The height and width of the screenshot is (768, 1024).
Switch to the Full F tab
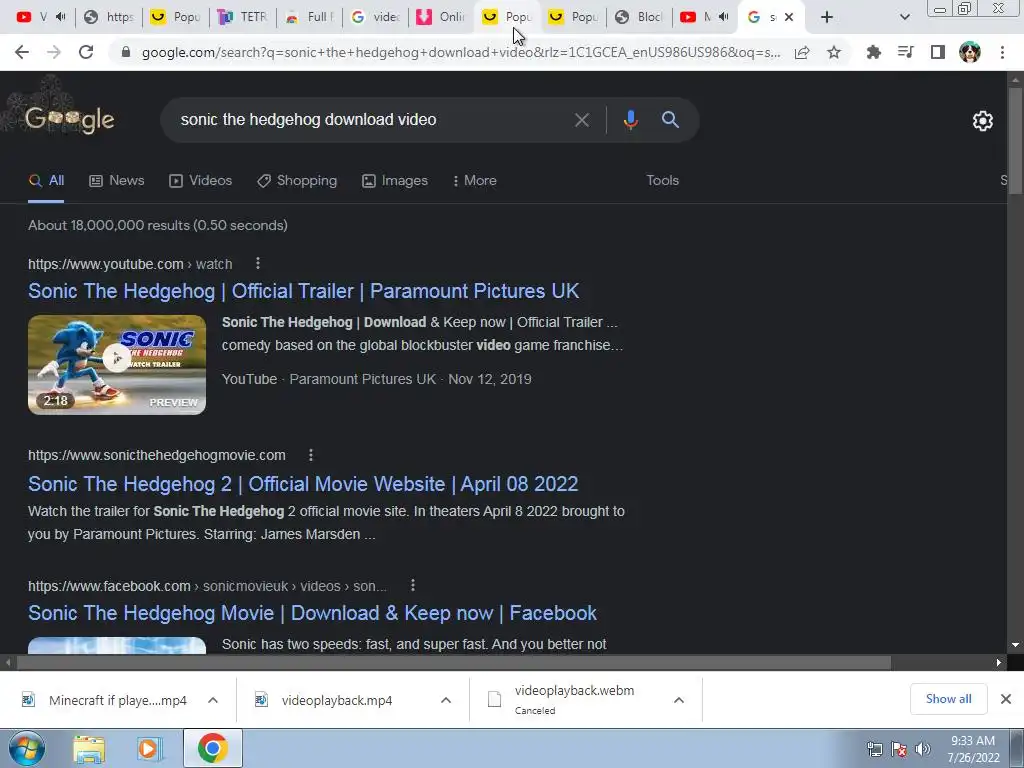click(x=310, y=17)
